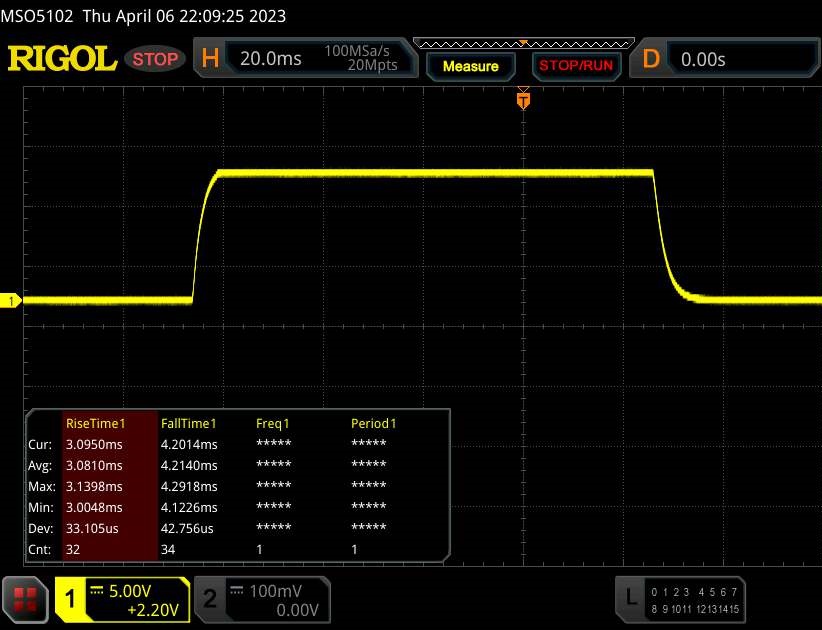Click the waveform memory overview bar

[x=524, y=43]
